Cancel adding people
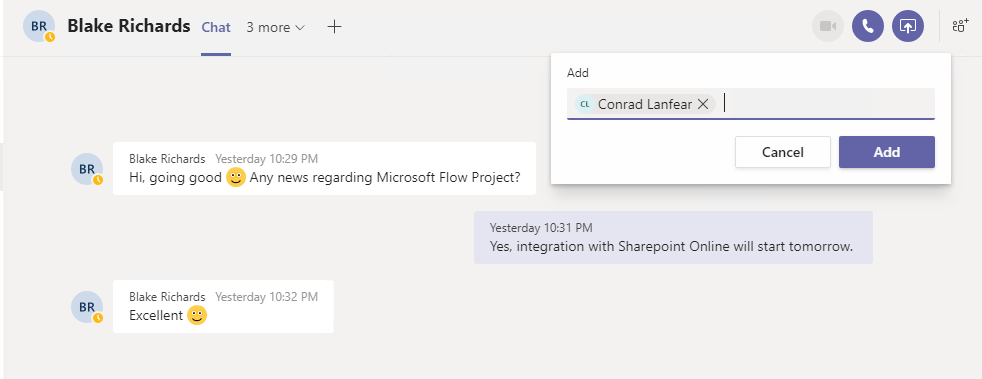 pos(783,152)
